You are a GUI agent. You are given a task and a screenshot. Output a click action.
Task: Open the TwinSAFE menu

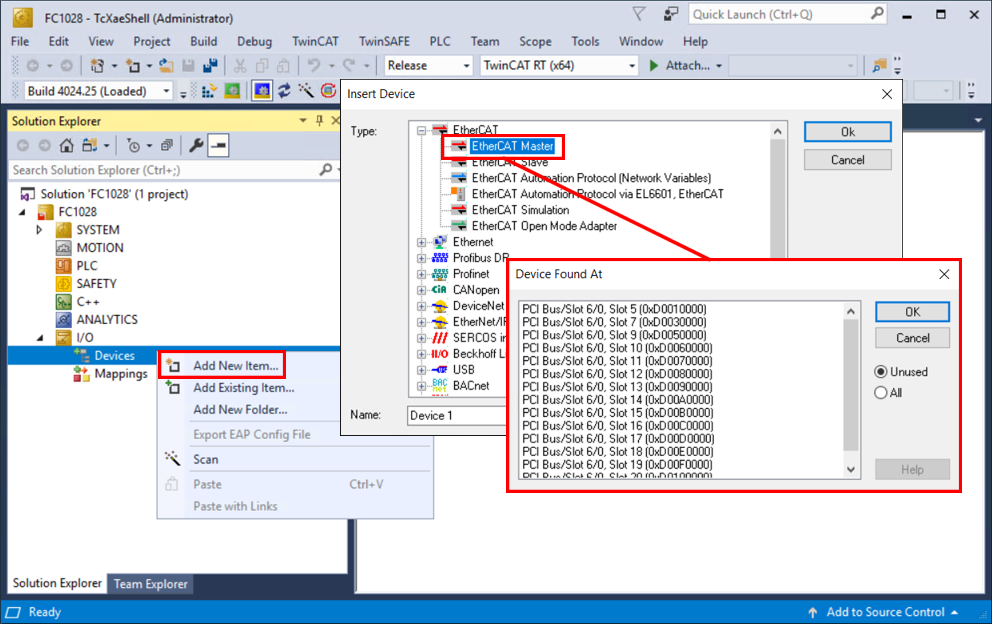pyautogui.click(x=384, y=41)
